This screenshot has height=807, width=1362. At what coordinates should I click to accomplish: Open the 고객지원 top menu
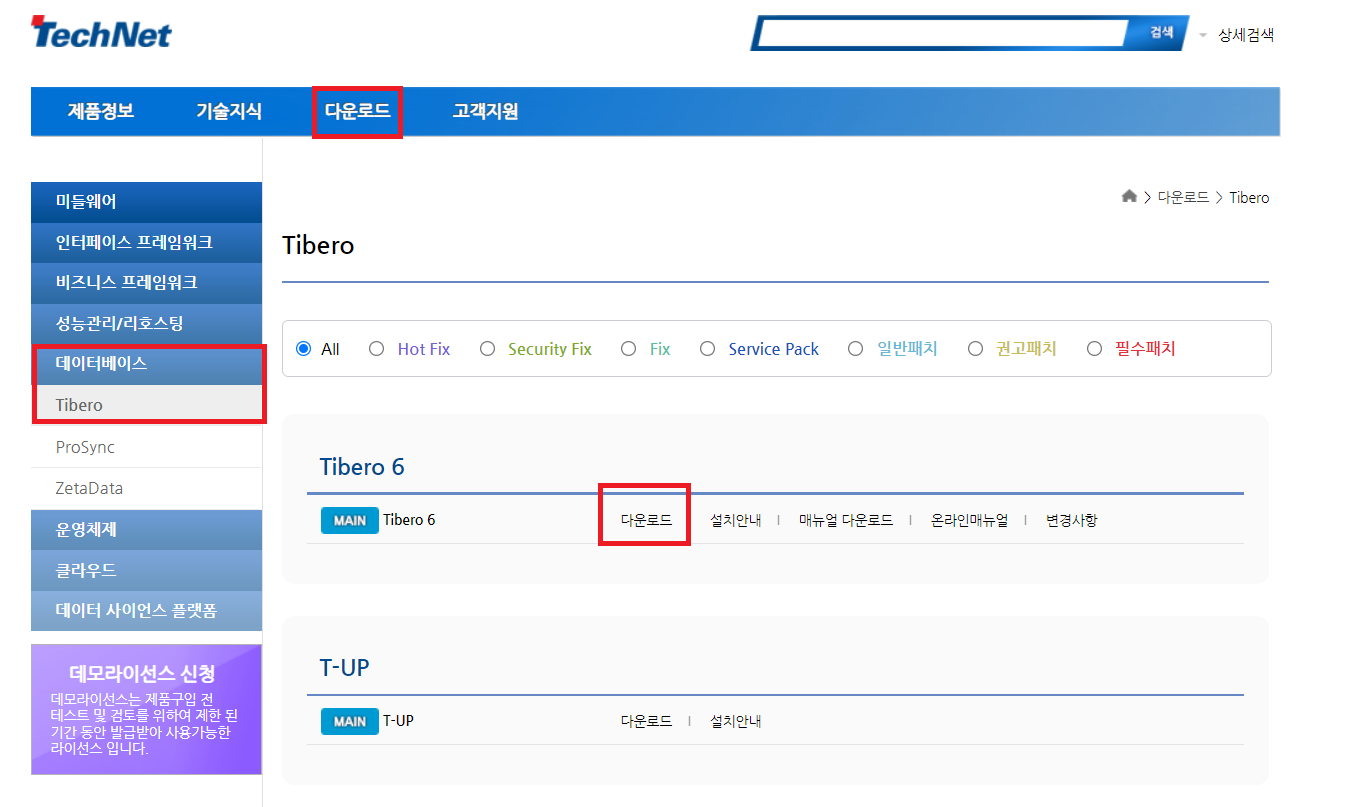[x=485, y=111]
